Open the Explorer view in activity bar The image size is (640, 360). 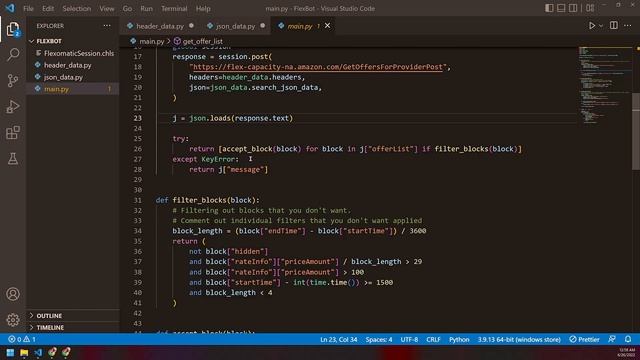pyautogui.click(x=13, y=29)
